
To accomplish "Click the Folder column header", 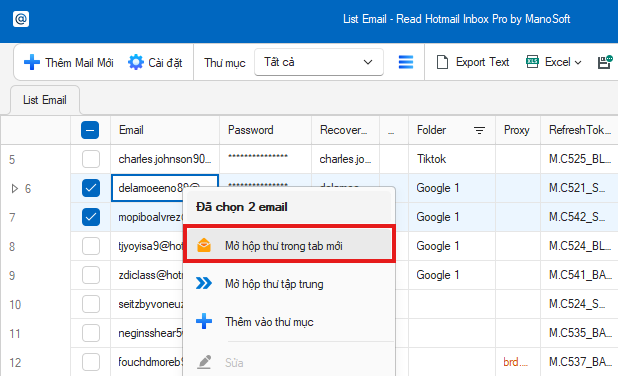I will pos(452,130).
